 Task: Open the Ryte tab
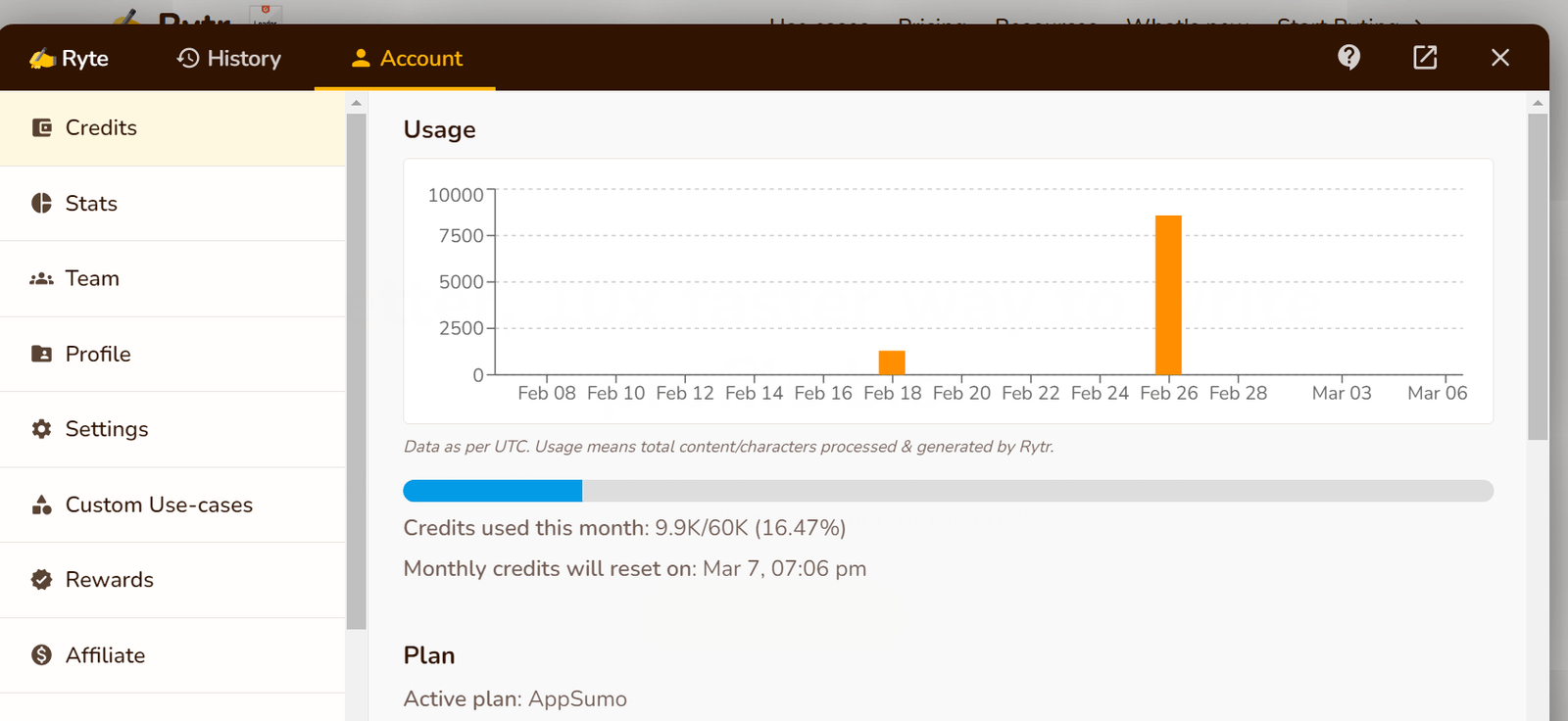(69, 58)
